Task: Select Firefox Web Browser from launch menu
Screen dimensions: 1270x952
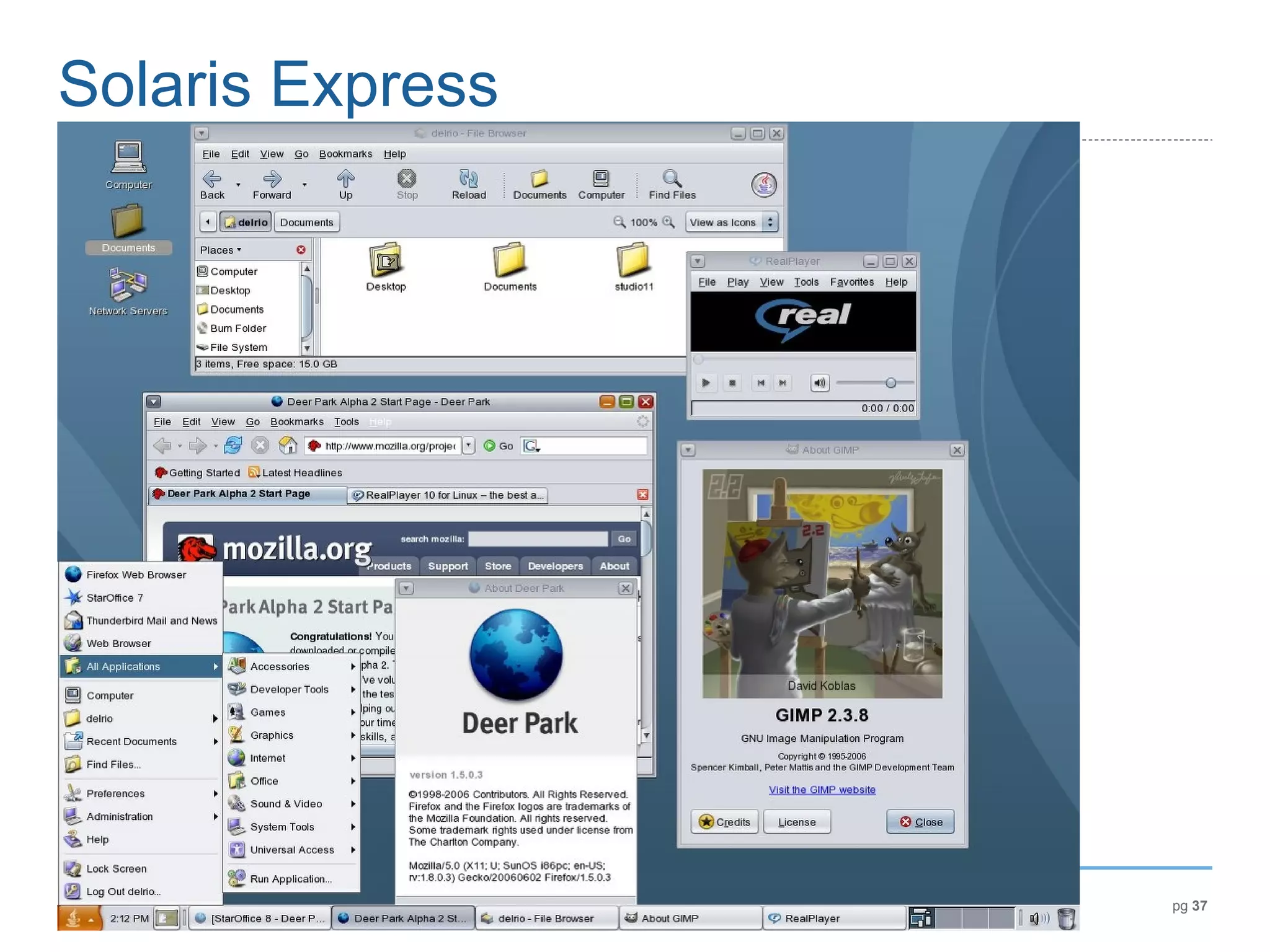Action: [141, 575]
